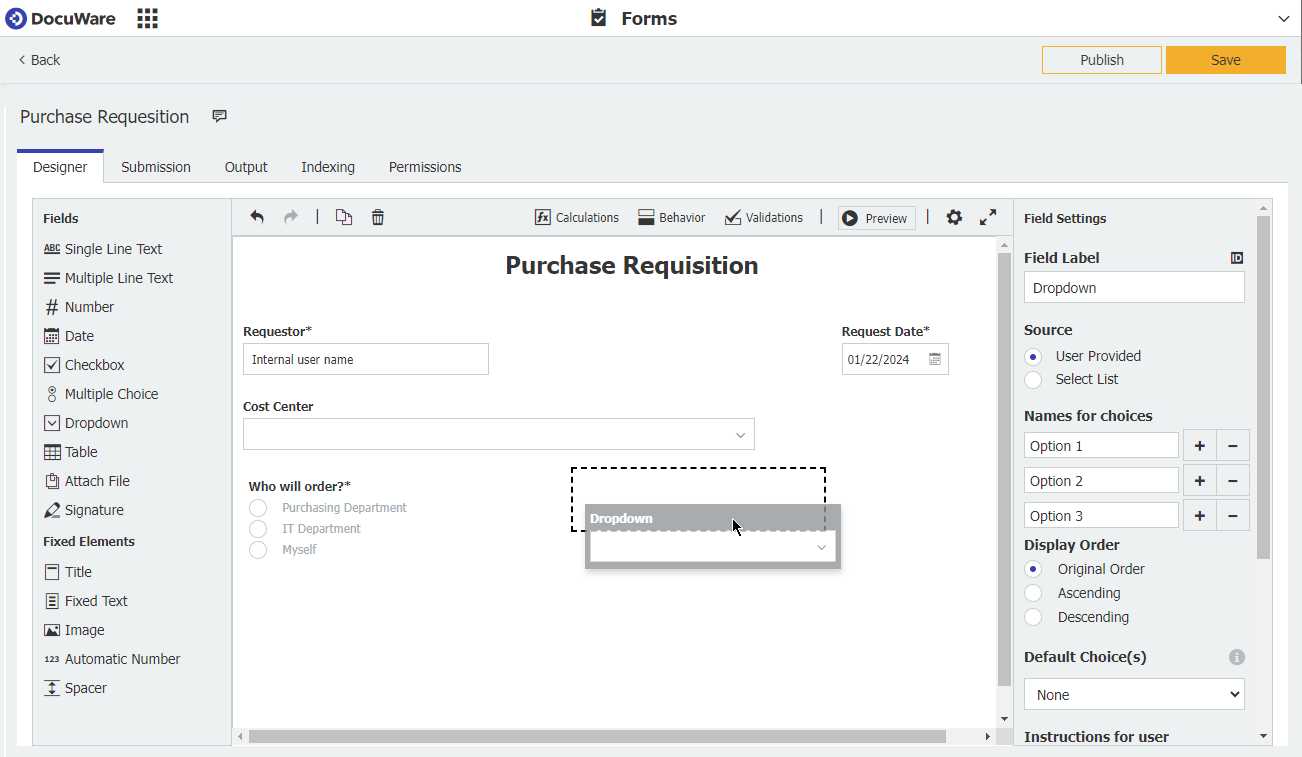Screen dimensions: 1302x757
Task: Go Back using the back link
Action: (37, 59)
